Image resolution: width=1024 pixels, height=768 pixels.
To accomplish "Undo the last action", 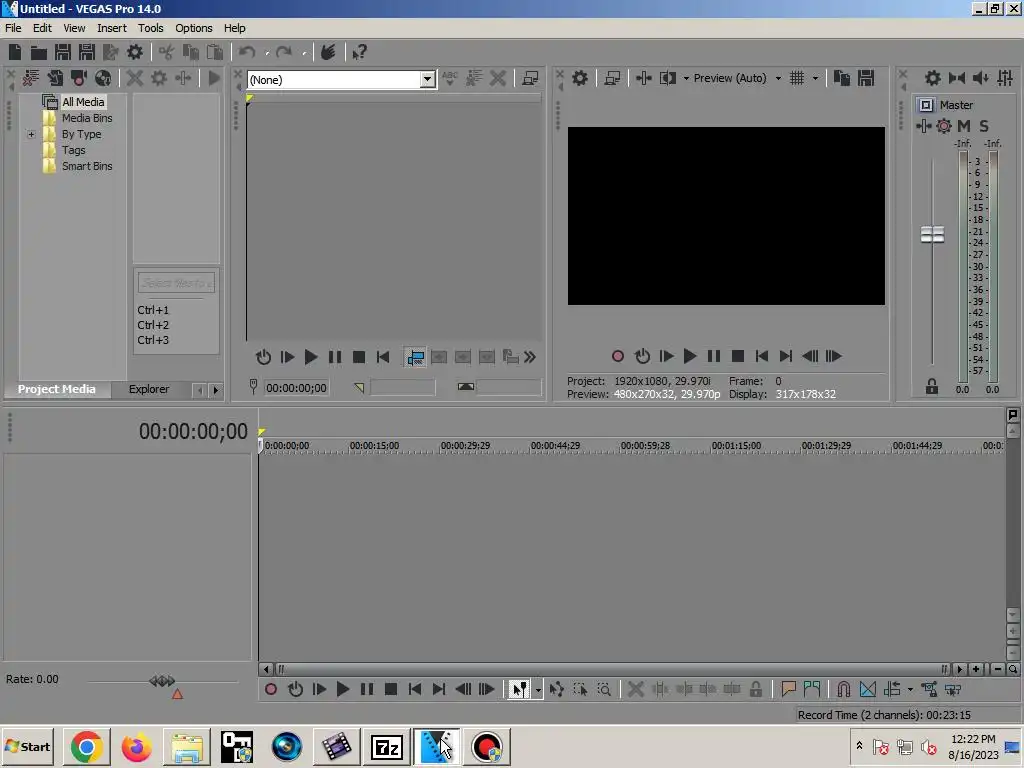I will tap(247, 52).
